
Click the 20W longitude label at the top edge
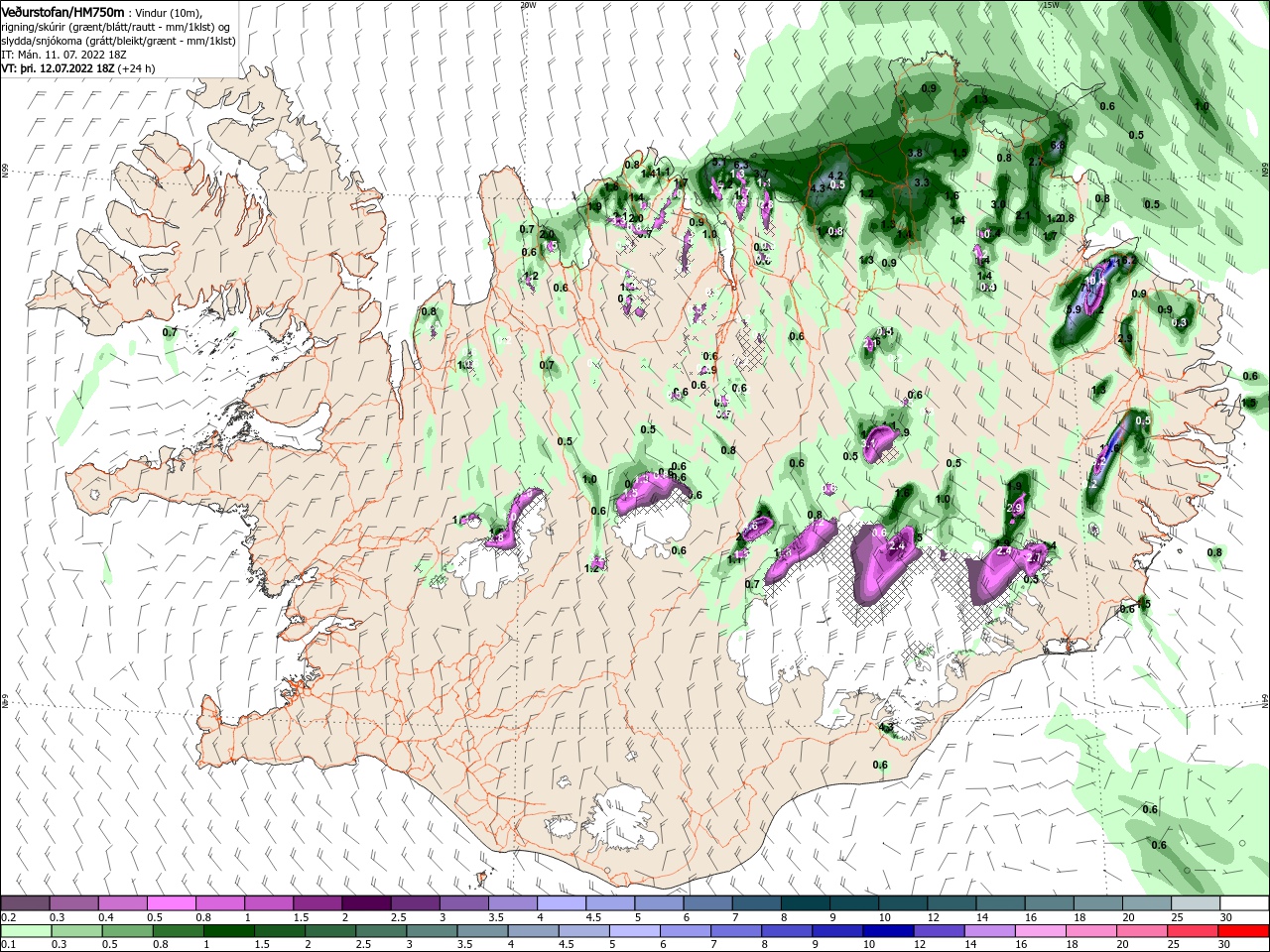(x=528, y=4)
